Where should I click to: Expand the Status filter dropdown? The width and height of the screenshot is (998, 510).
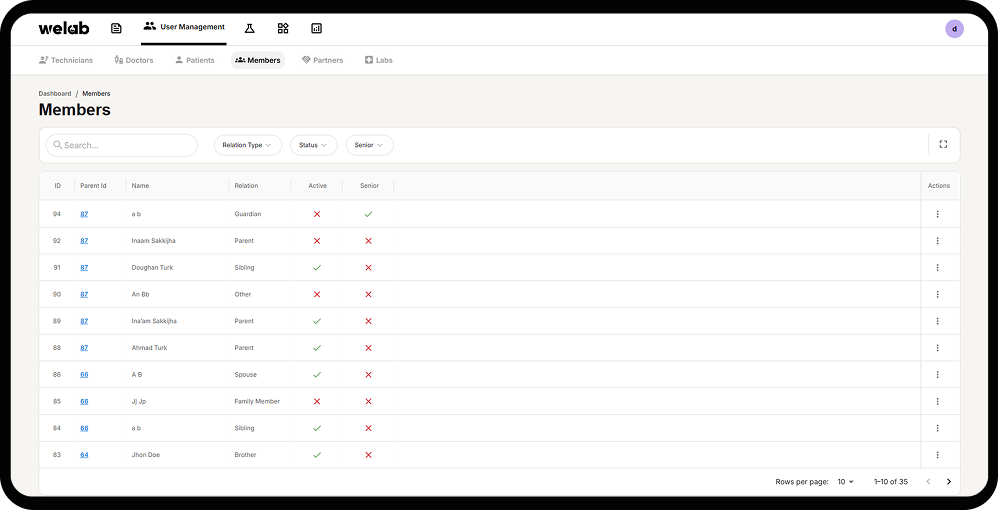313,145
